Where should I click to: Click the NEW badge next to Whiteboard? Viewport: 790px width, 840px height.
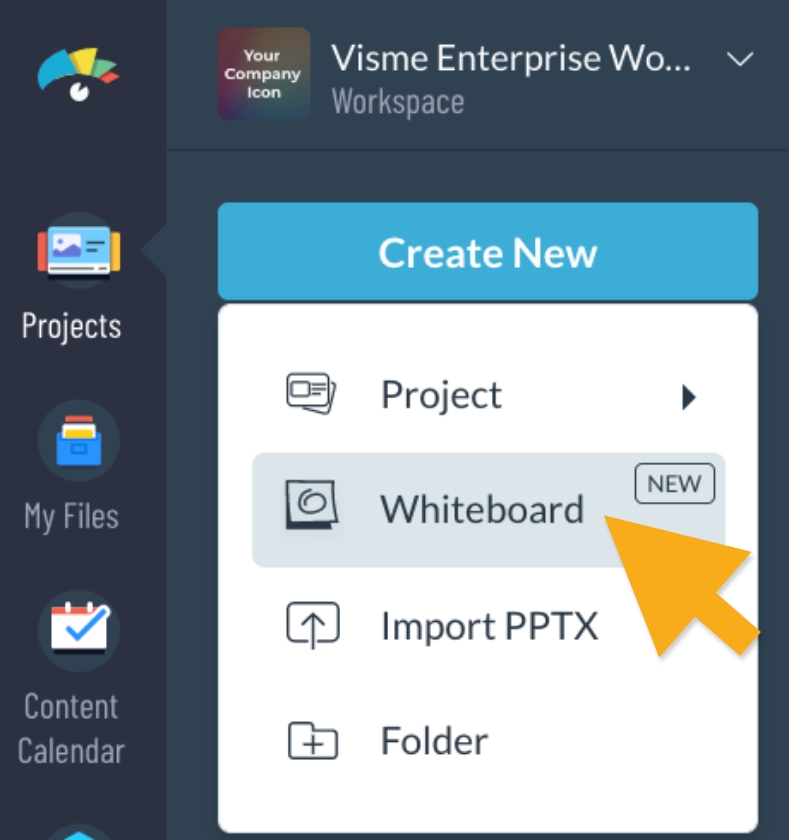click(x=673, y=482)
